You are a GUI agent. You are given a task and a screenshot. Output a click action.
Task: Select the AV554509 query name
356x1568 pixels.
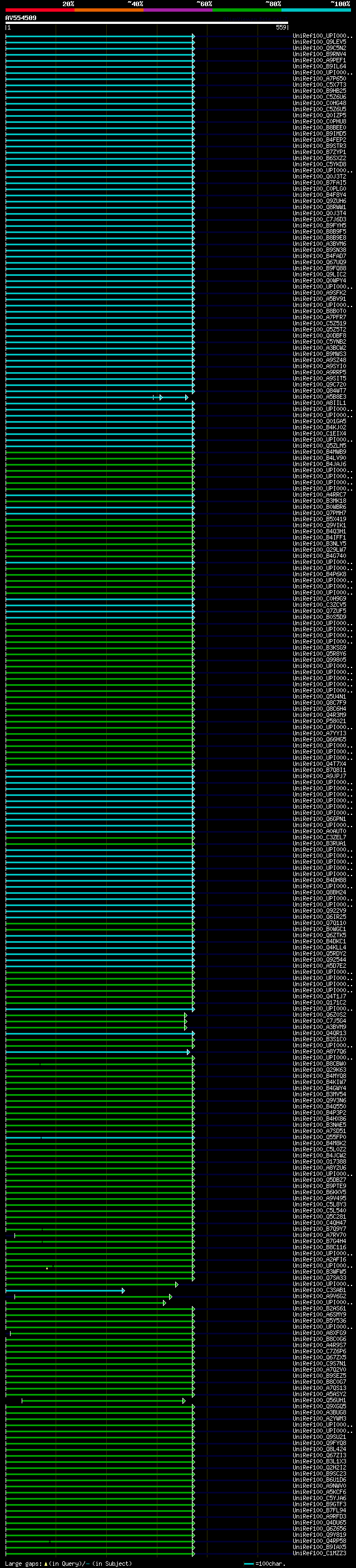[21, 18]
